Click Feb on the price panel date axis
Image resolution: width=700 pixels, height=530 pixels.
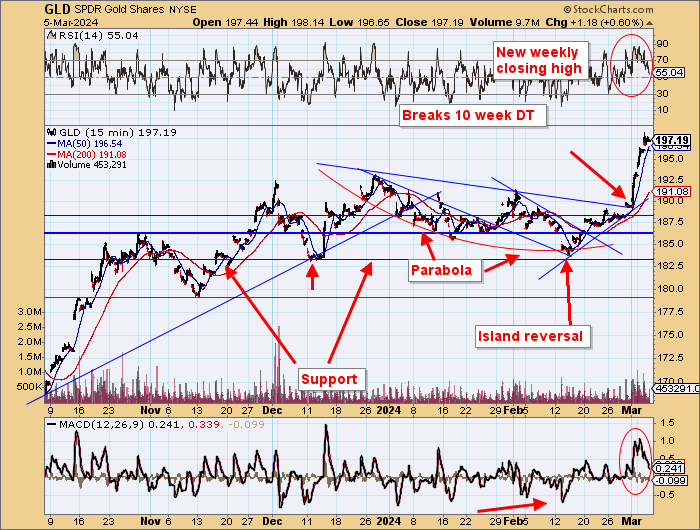[512, 410]
